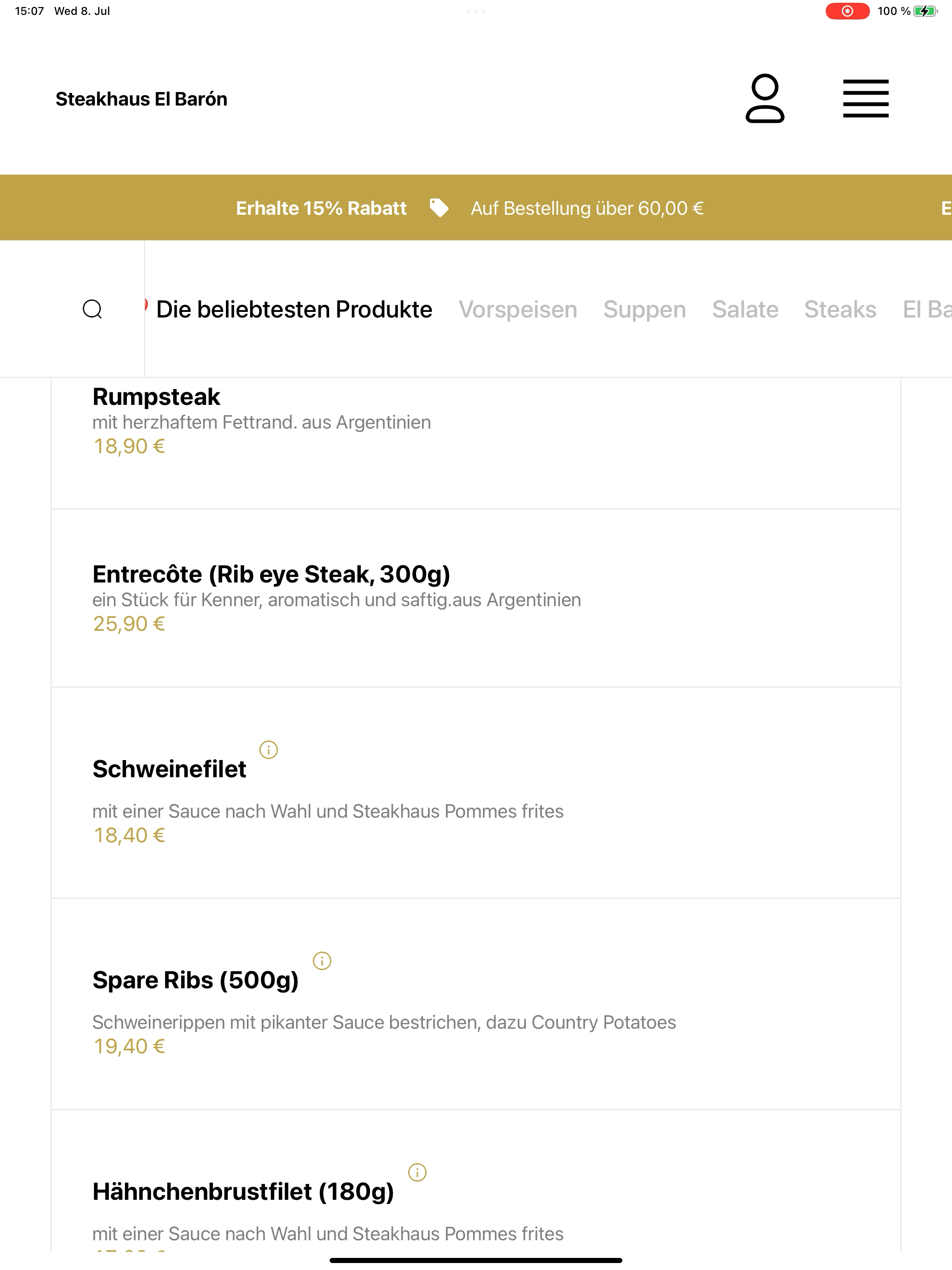Tap the screen recording indicator in status bar
Viewport: 952px width, 1270px height.
pyautogui.click(x=847, y=11)
